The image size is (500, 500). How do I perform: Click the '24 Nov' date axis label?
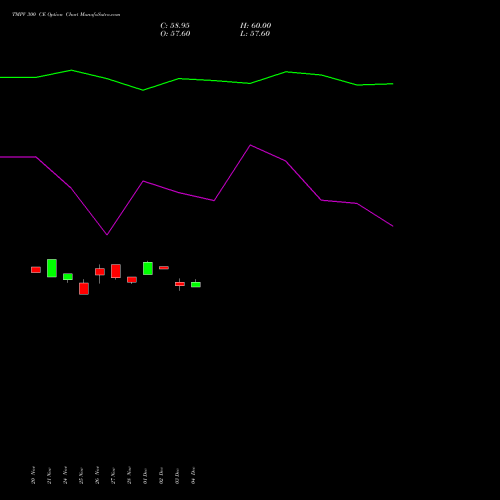pos(65,475)
